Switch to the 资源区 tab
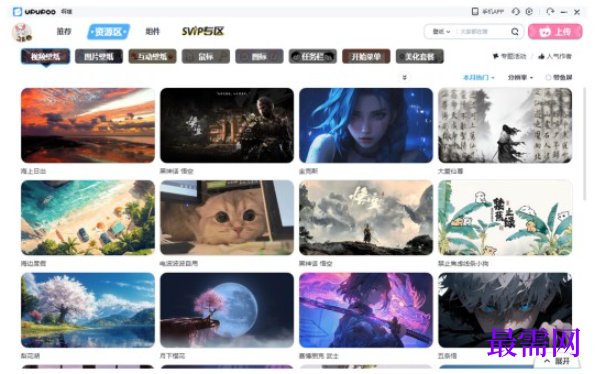The height and width of the screenshot is (374, 599). tap(108, 32)
